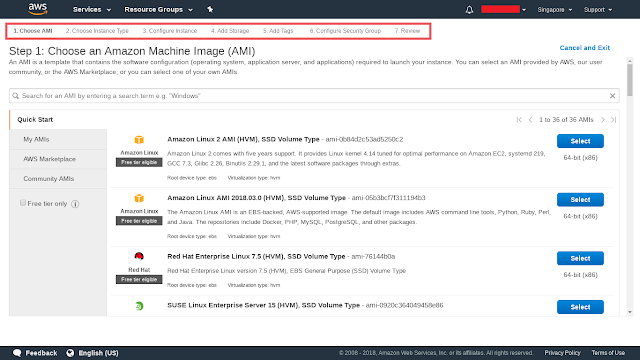This screenshot has width=640, height=360.
Task: Go to the next page of AMIs arrow
Action: click(x=602, y=120)
